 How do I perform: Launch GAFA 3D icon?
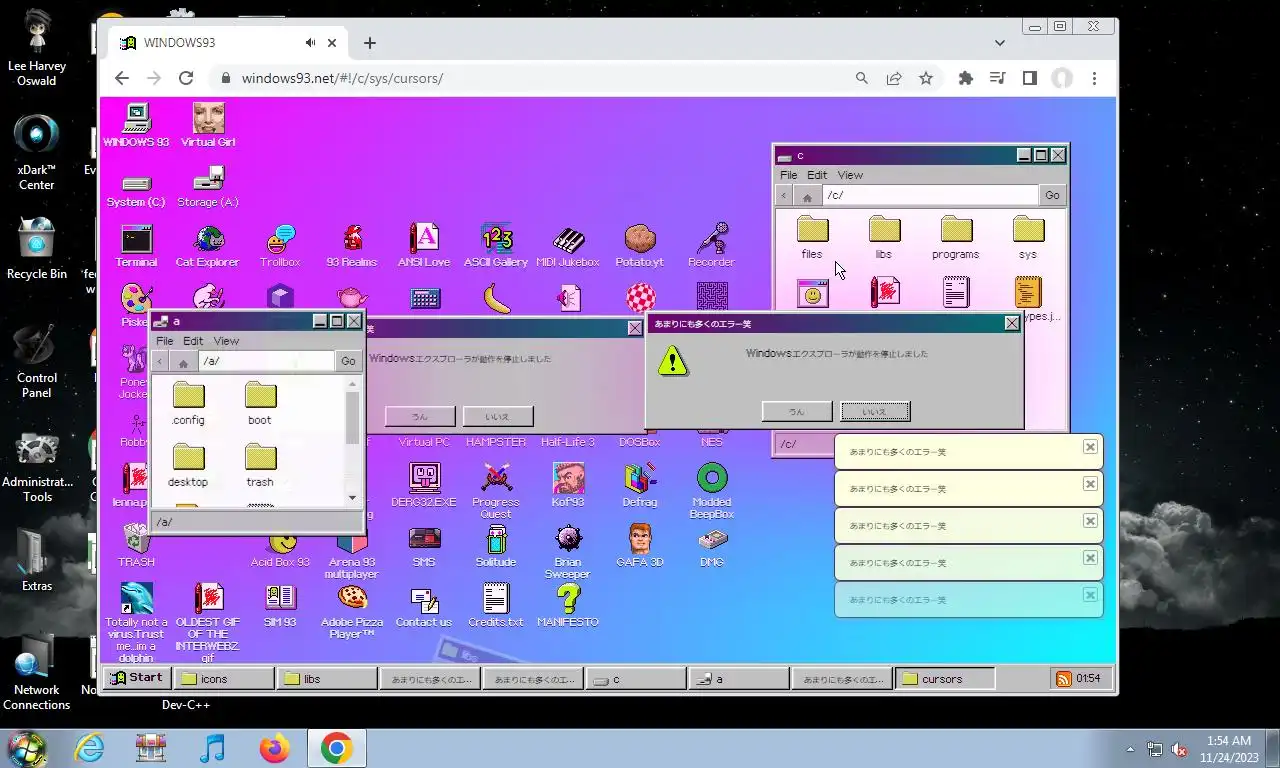click(640, 546)
